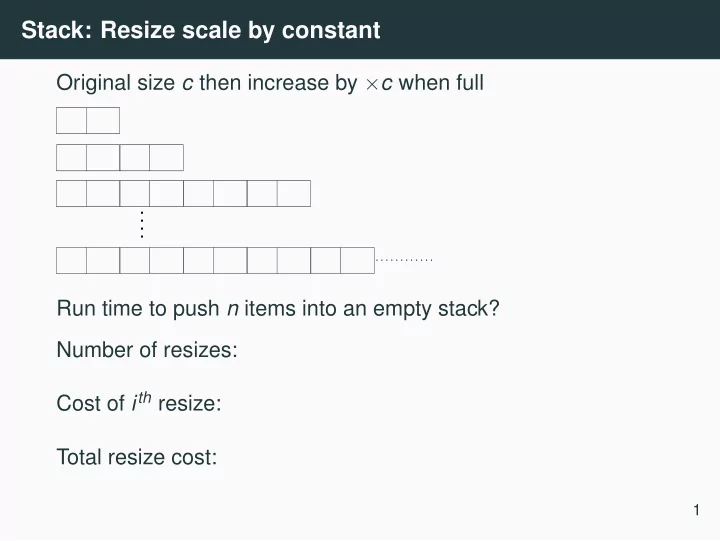Select the first cell of the two-cell array
The image size is (720, 541).
72,121
